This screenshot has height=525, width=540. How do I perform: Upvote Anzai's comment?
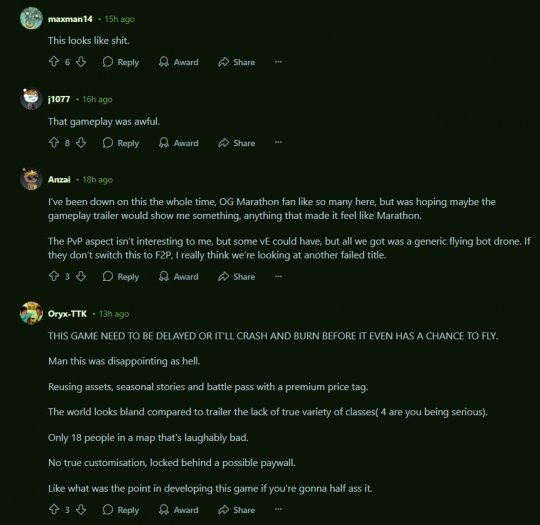(54, 276)
